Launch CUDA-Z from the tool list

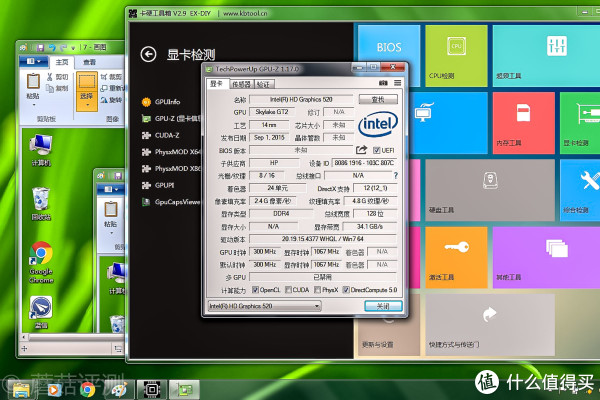(x=161, y=135)
